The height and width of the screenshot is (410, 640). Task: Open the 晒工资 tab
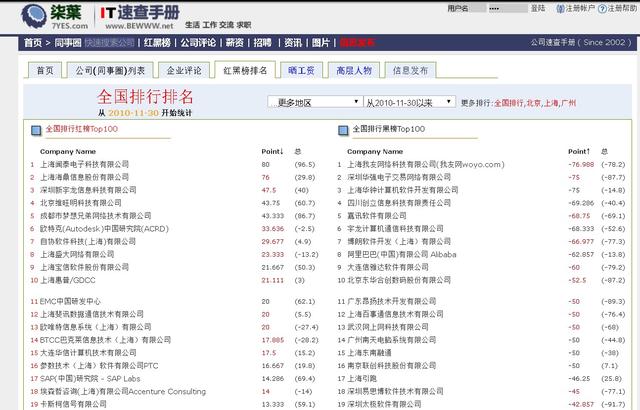tap(301, 70)
